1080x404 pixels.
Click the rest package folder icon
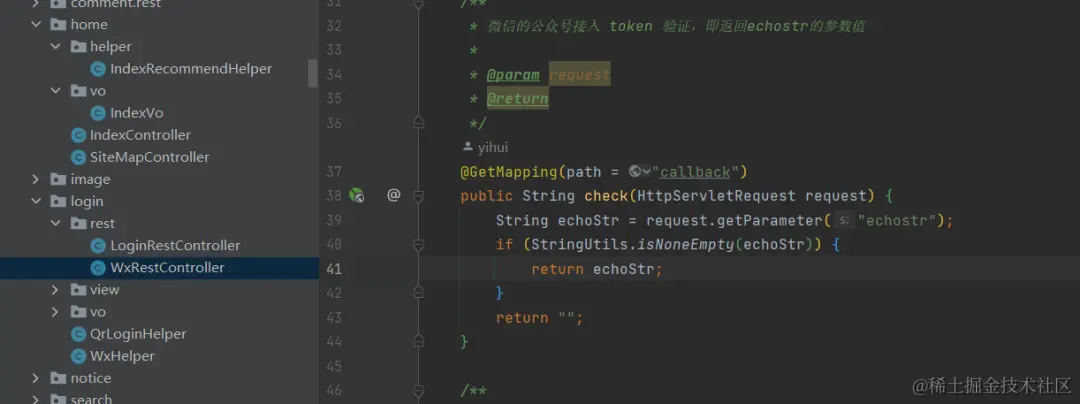(79, 224)
